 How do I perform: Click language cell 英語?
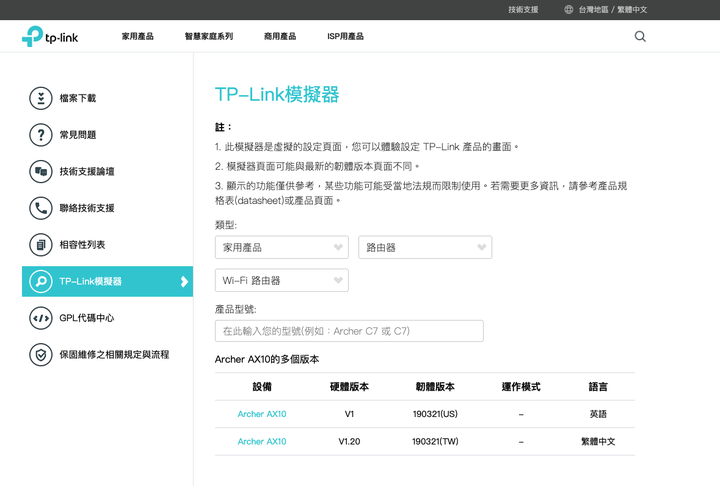[598, 414]
